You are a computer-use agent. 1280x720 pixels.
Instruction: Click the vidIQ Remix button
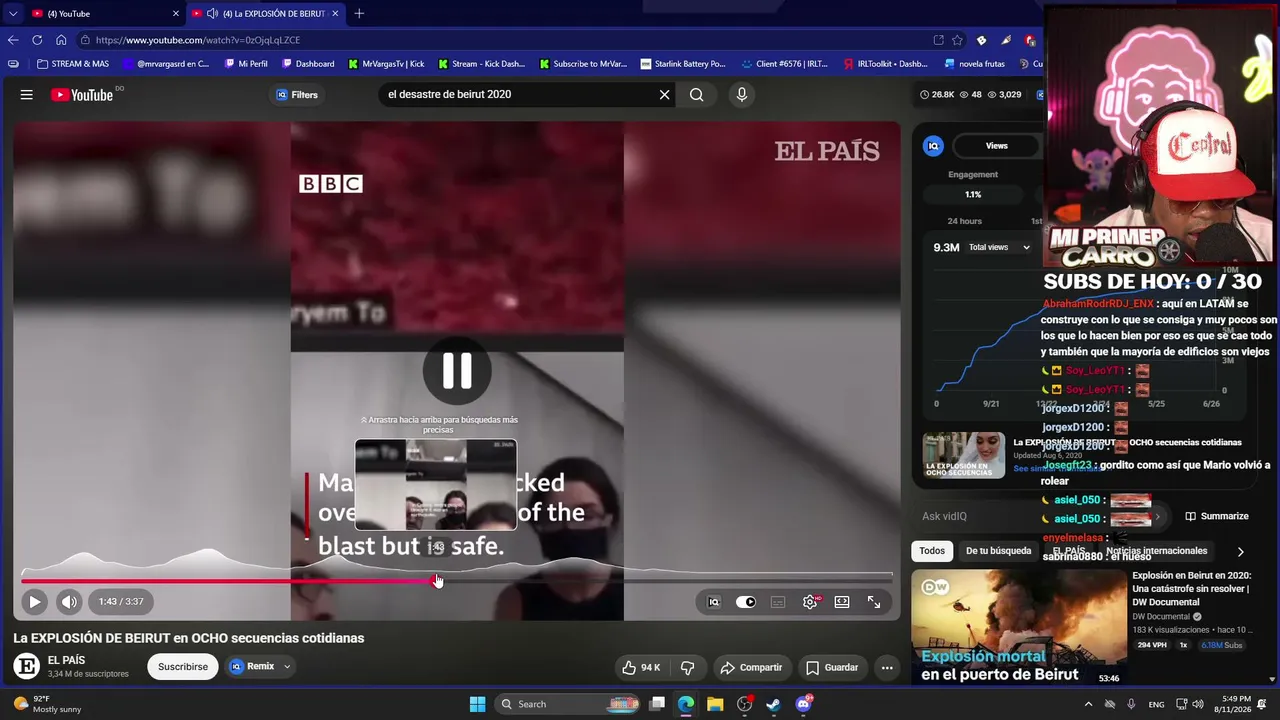point(252,667)
